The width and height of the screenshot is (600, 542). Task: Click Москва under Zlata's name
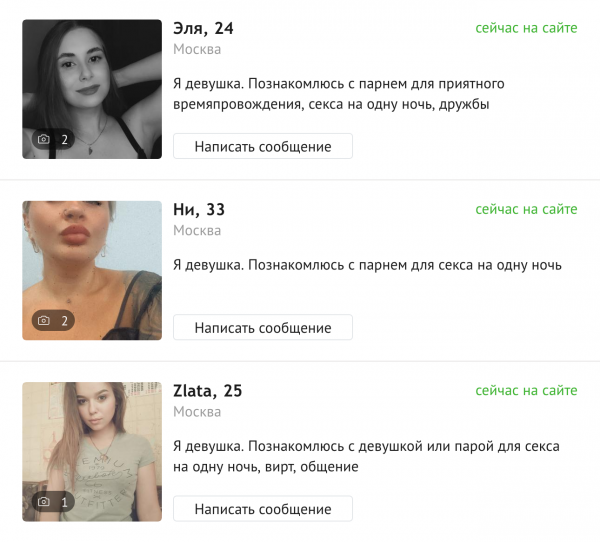point(197,412)
